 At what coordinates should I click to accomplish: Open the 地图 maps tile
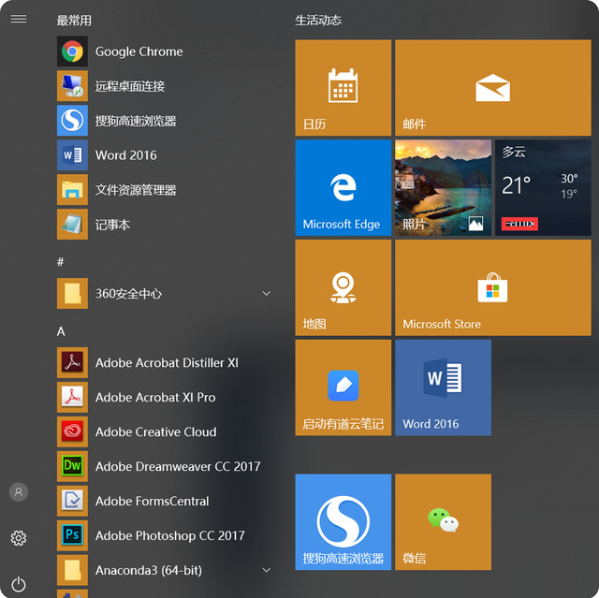(343, 288)
